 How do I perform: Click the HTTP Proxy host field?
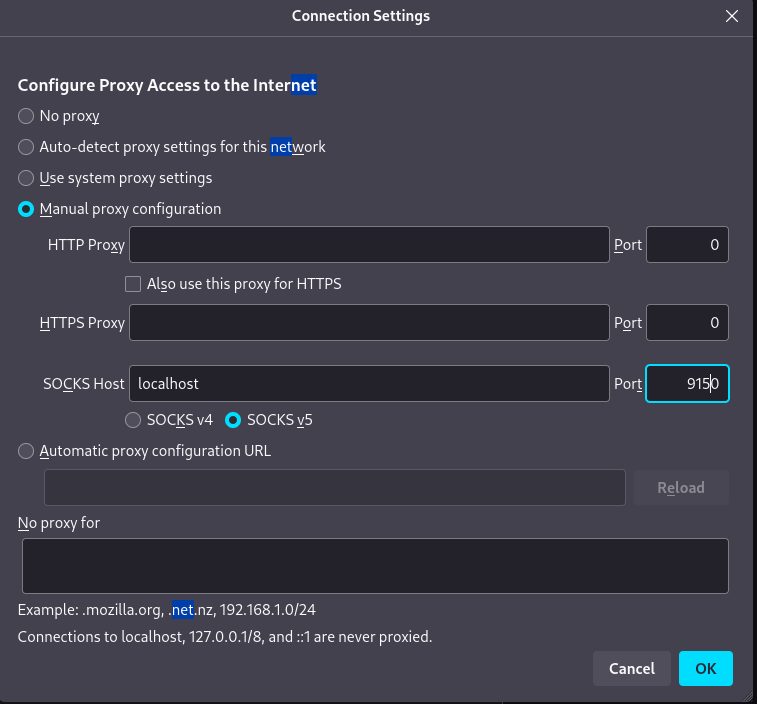[x=369, y=245]
